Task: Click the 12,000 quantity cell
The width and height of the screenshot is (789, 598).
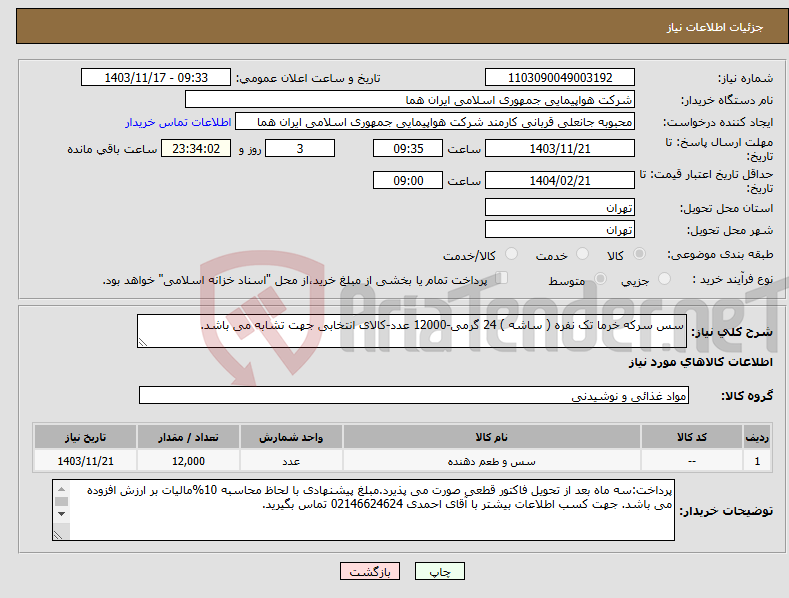Action: pyautogui.click(x=188, y=461)
